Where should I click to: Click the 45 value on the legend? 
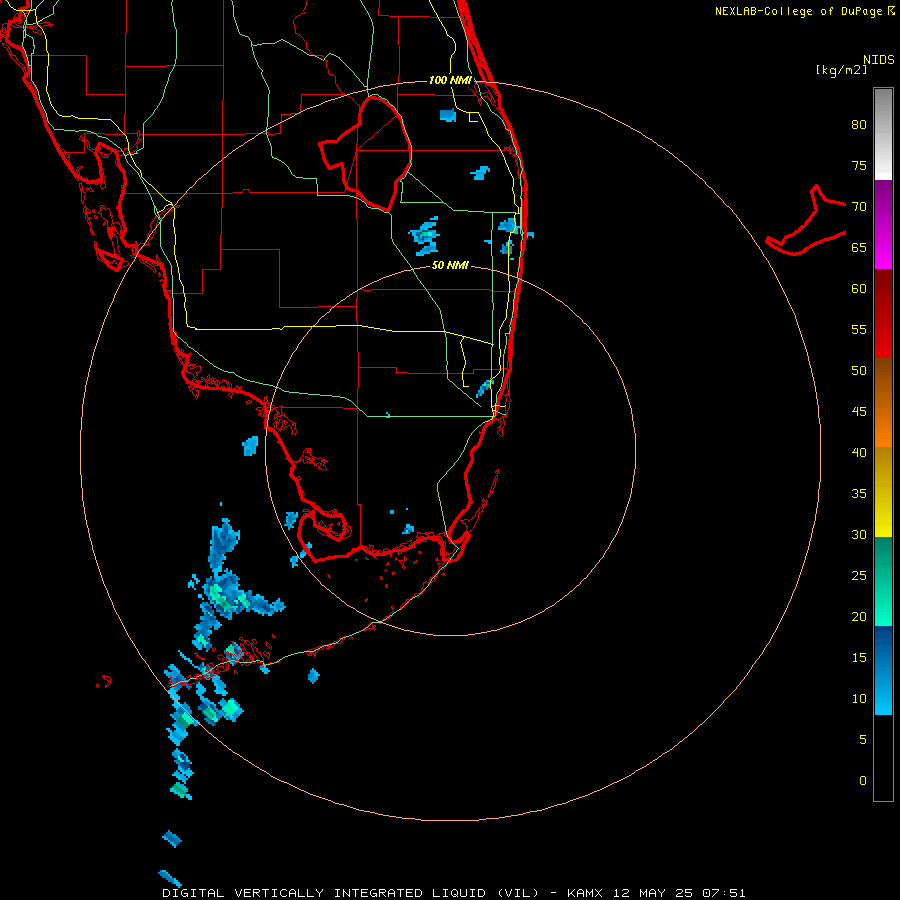(859, 412)
